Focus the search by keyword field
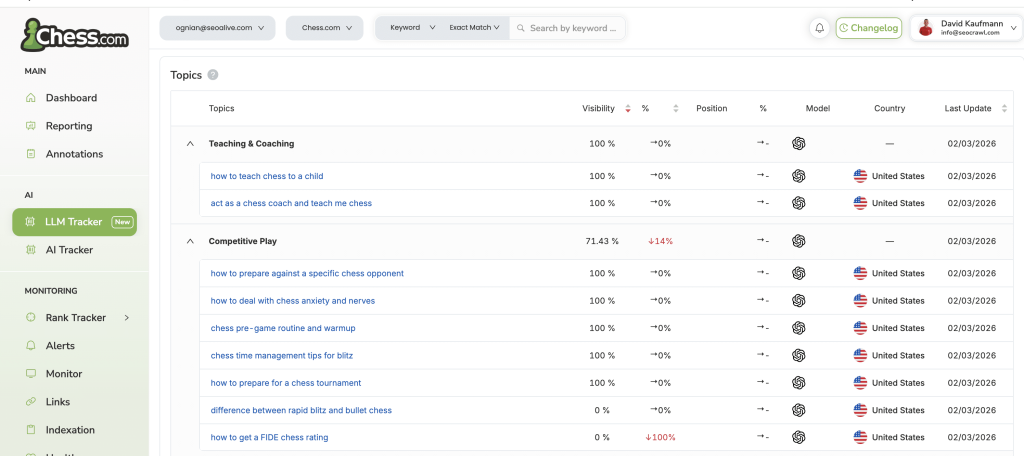 (574, 28)
